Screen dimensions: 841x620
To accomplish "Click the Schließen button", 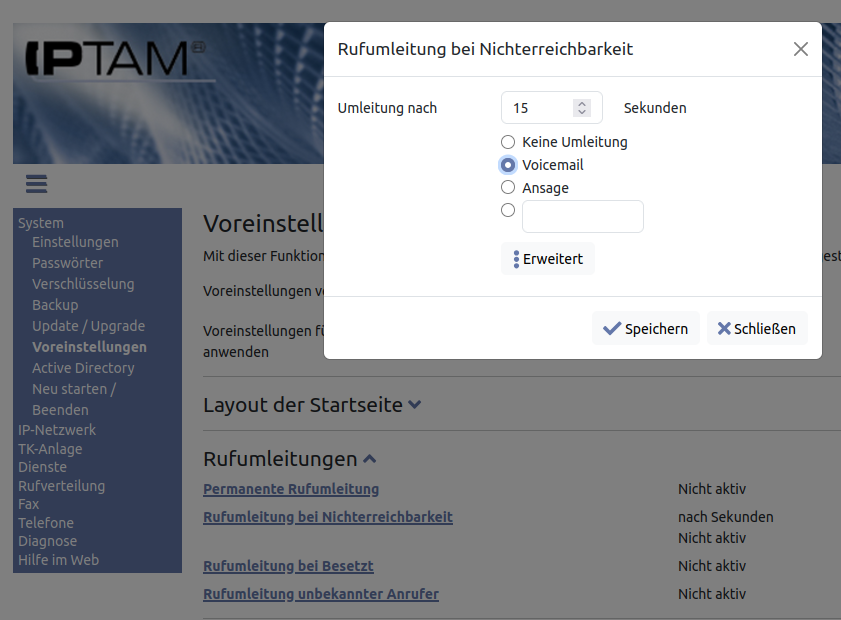I will pyautogui.click(x=756, y=328).
